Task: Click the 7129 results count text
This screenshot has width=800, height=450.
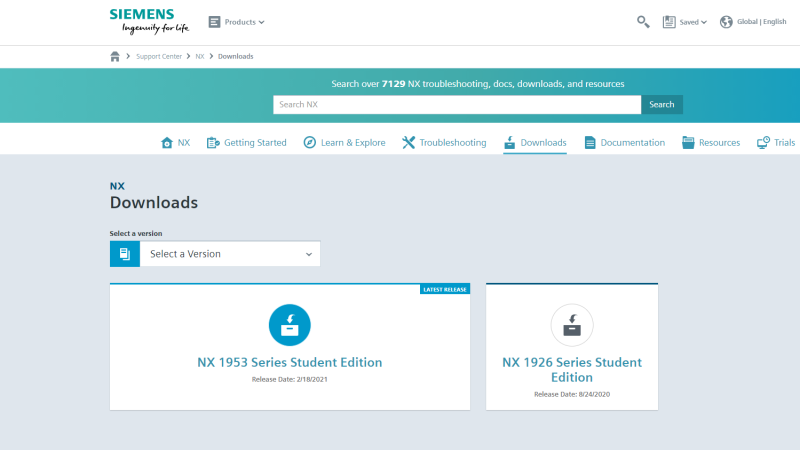Action: click(x=393, y=84)
